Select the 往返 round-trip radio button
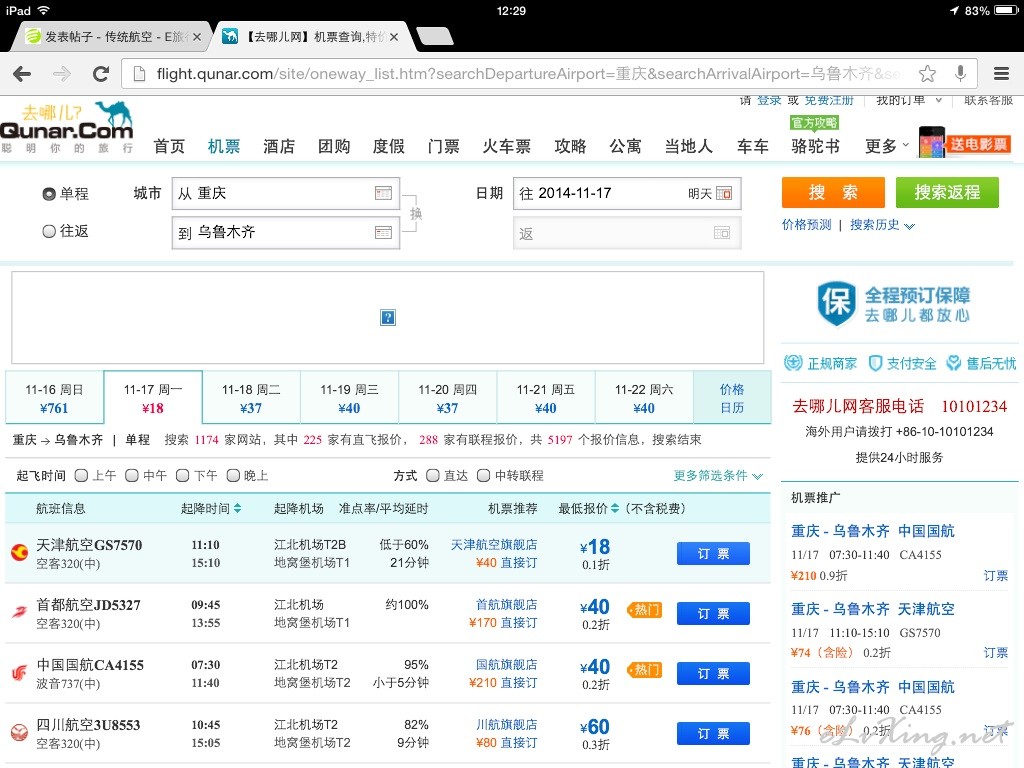1024x768 pixels. tap(49, 231)
